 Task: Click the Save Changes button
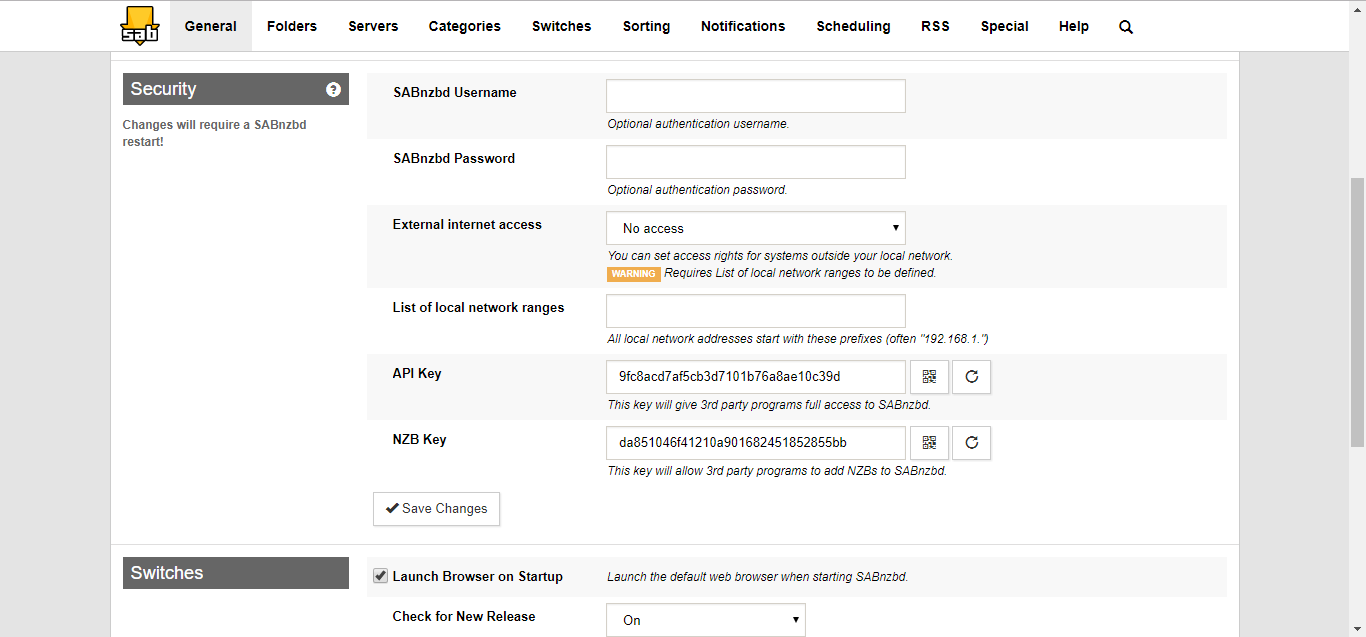436,508
